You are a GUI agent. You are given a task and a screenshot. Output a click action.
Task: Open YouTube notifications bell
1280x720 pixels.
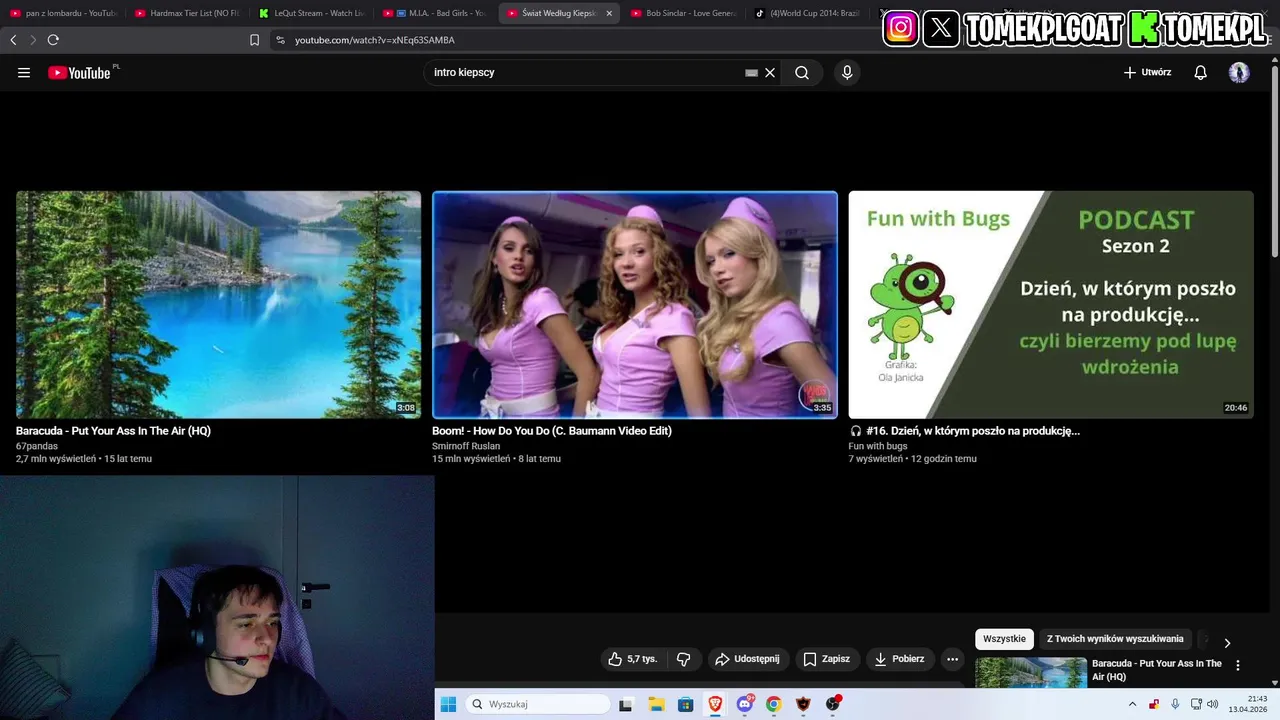(1200, 72)
